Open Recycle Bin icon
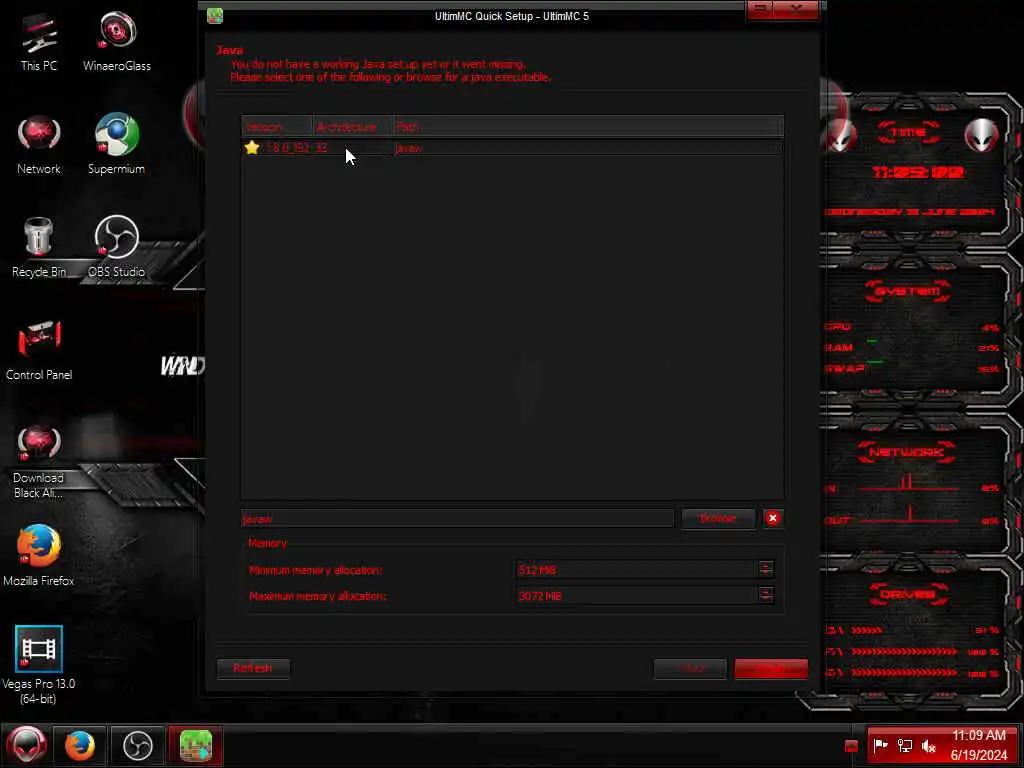Viewport: 1024px width, 768px height. click(39, 248)
